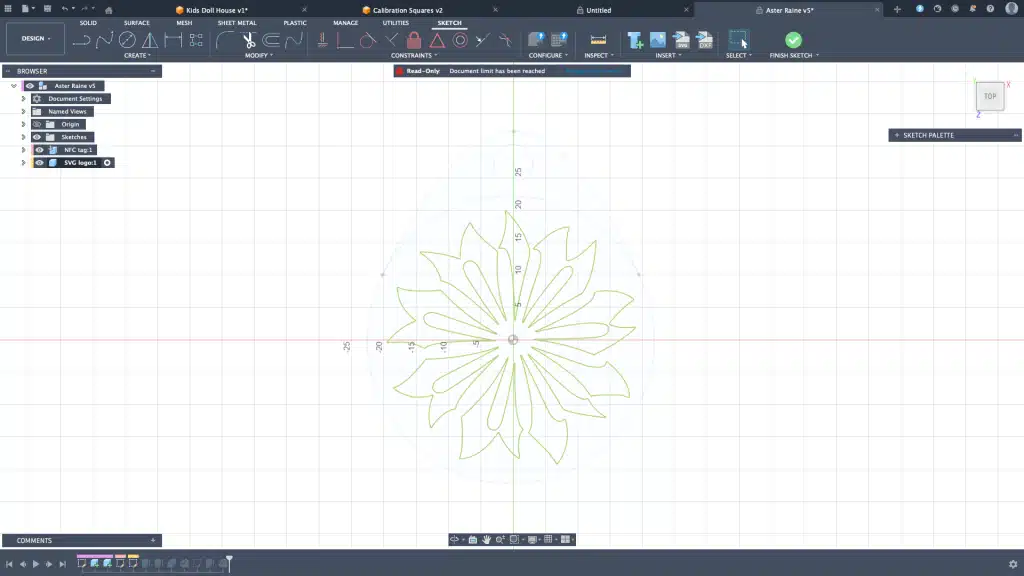Click the timeline play button
Screen dimensions: 1024x576
coord(36,564)
